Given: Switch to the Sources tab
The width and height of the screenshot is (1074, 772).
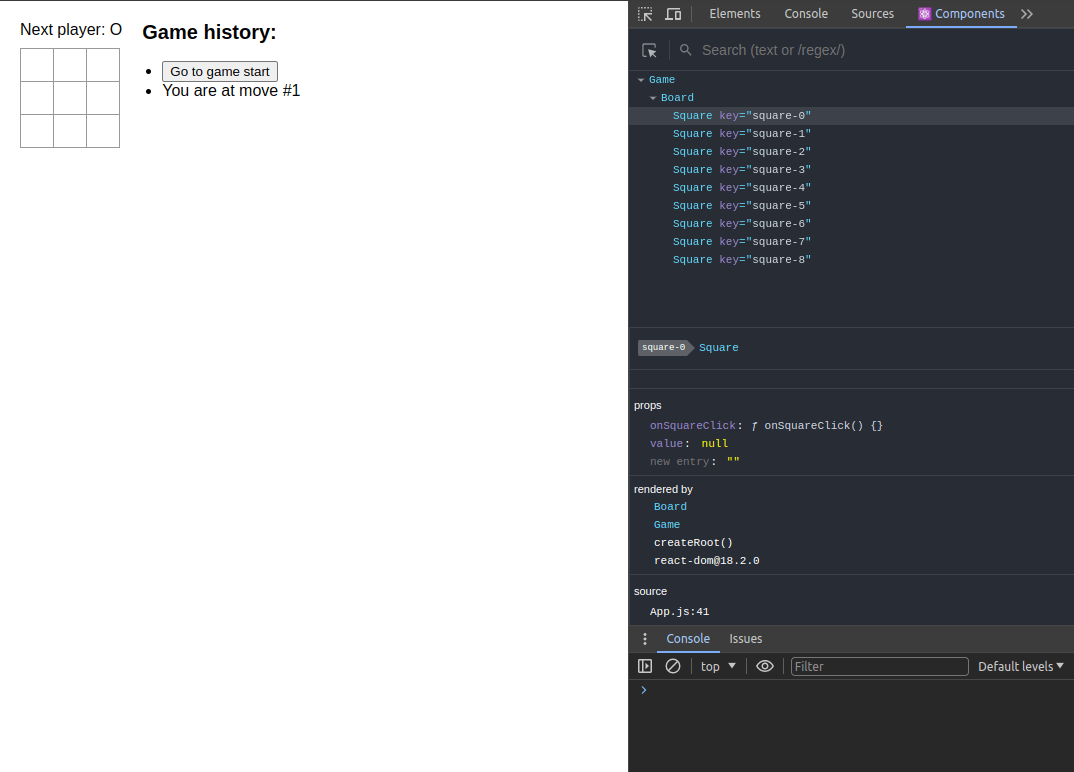Looking at the screenshot, I should click(x=872, y=14).
